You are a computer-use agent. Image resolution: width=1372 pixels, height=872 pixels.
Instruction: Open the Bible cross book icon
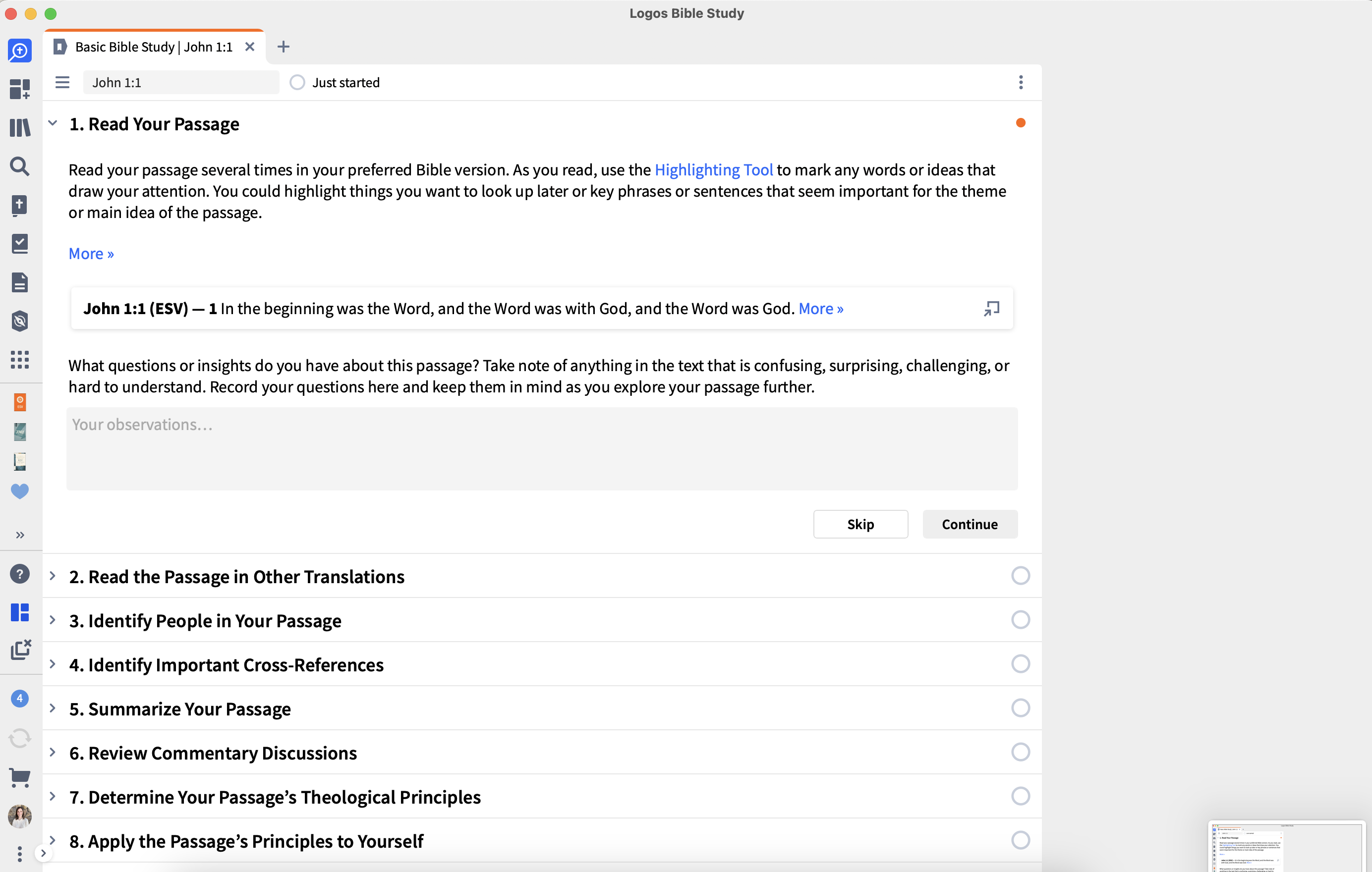(x=20, y=205)
